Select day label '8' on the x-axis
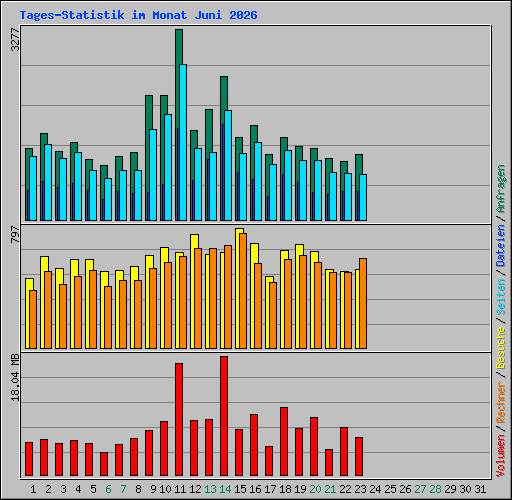This screenshot has width=512, height=500. click(x=138, y=489)
